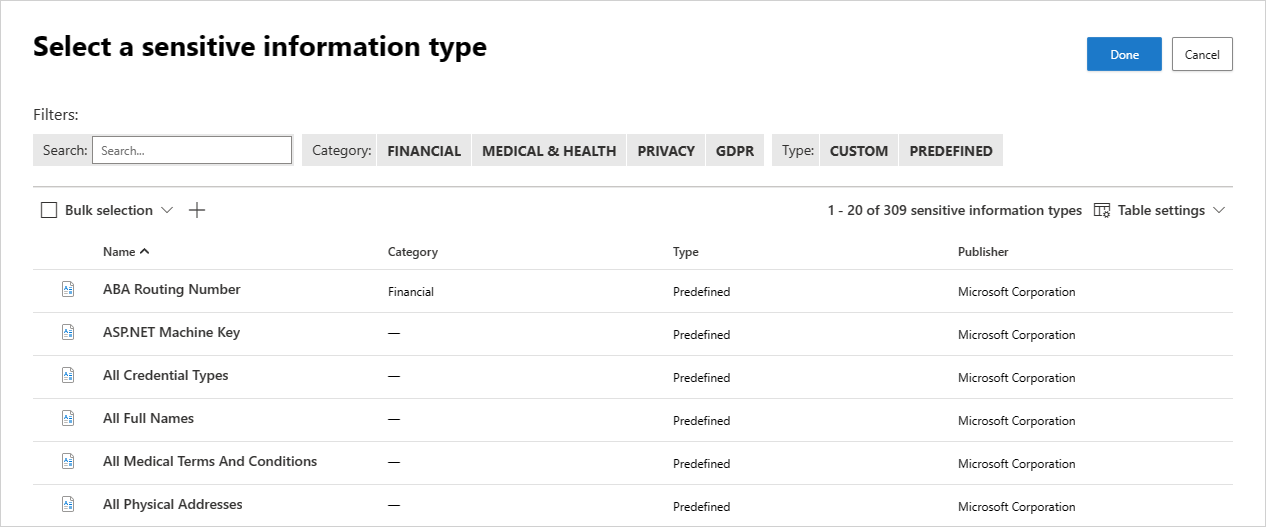Click the Done button
The height and width of the screenshot is (527, 1266).
coord(1124,54)
